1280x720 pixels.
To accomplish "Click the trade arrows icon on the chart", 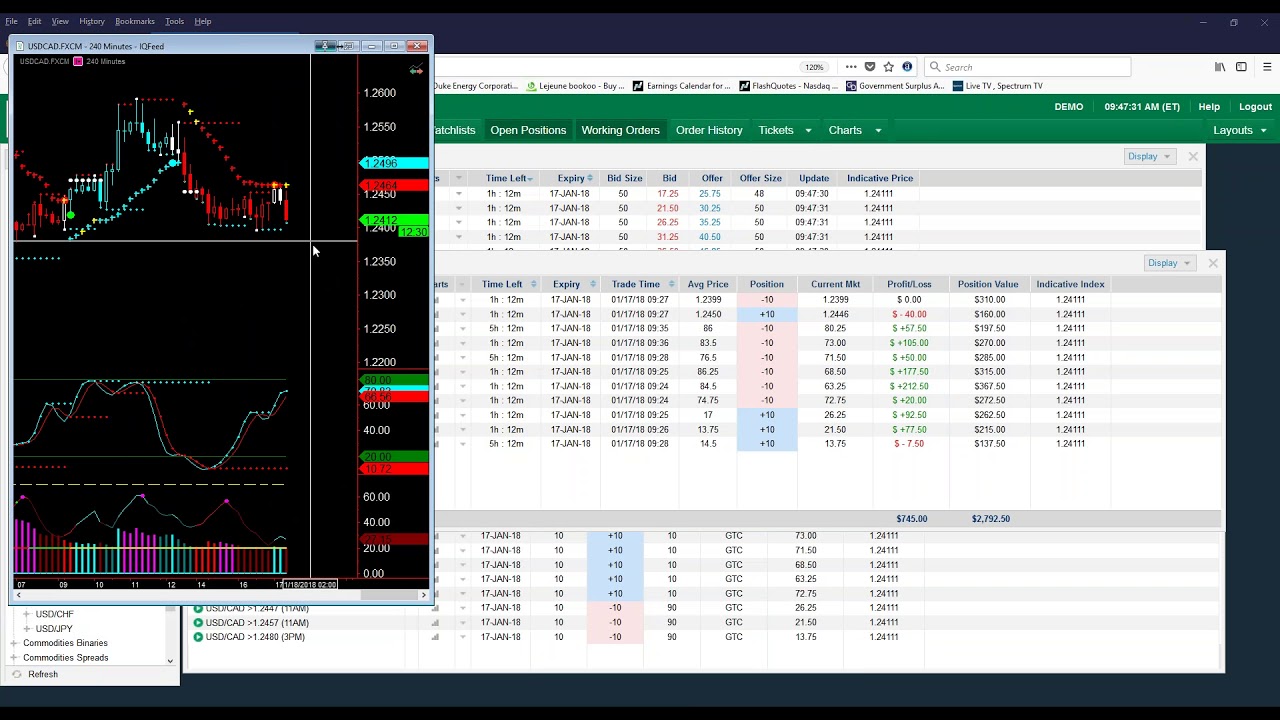I will (416, 70).
